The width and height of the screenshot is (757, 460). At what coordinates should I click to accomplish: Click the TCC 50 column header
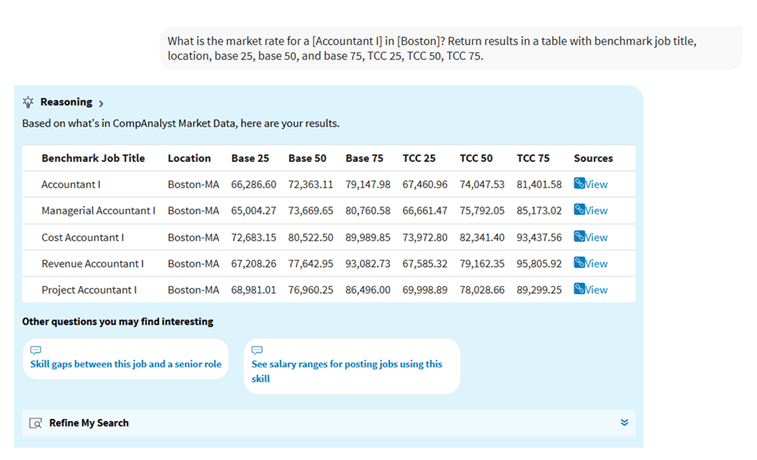pos(476,158)
